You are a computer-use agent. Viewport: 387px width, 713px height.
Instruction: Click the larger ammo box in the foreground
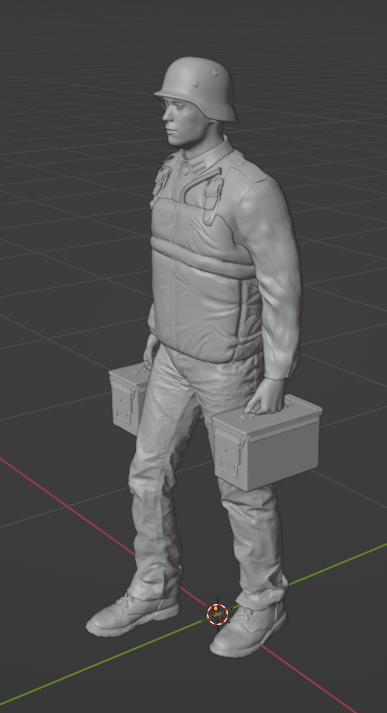coord(267,443)
